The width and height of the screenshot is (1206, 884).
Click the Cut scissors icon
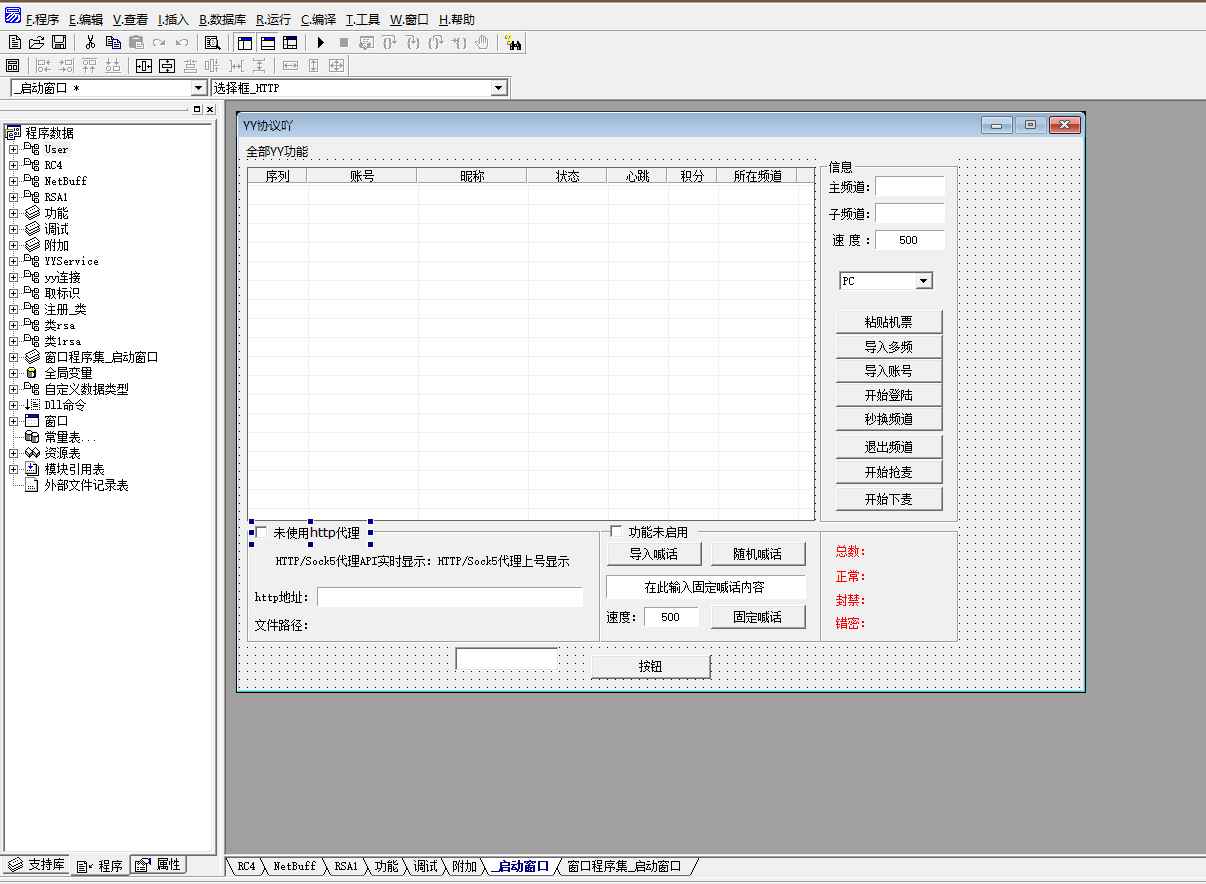[x=90, y=42]
